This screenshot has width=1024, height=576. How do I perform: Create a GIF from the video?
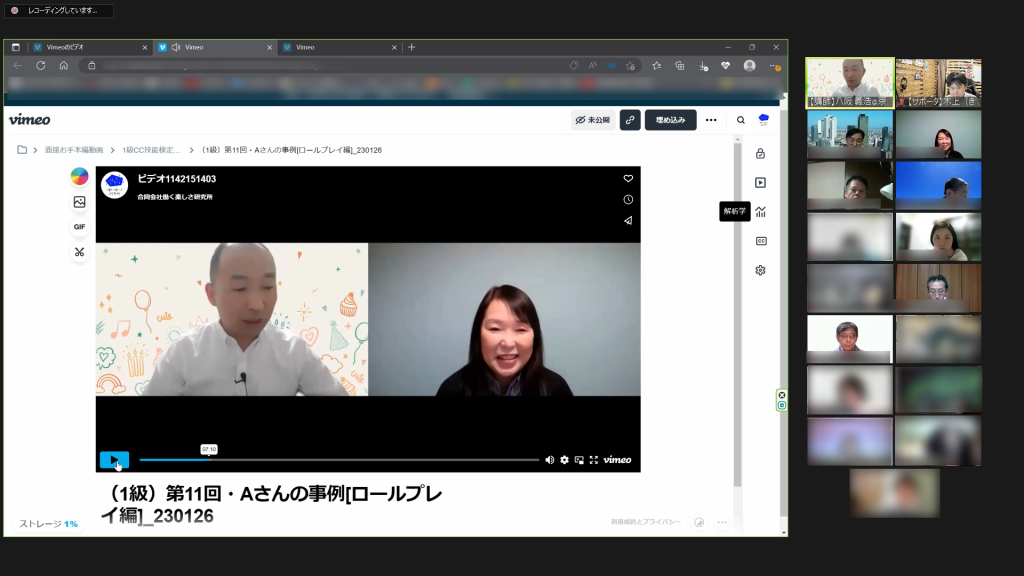click(79, 227)
